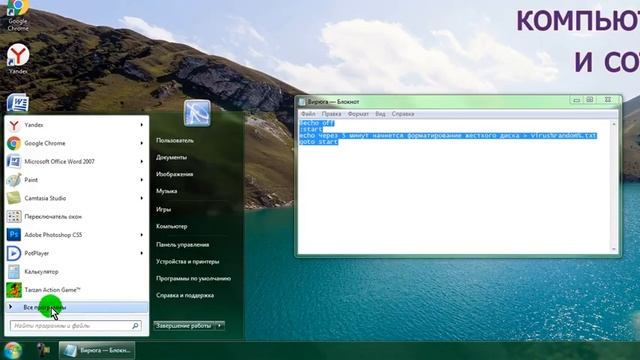
Task: Open Игры from Start menu
Action: [163, 209]
